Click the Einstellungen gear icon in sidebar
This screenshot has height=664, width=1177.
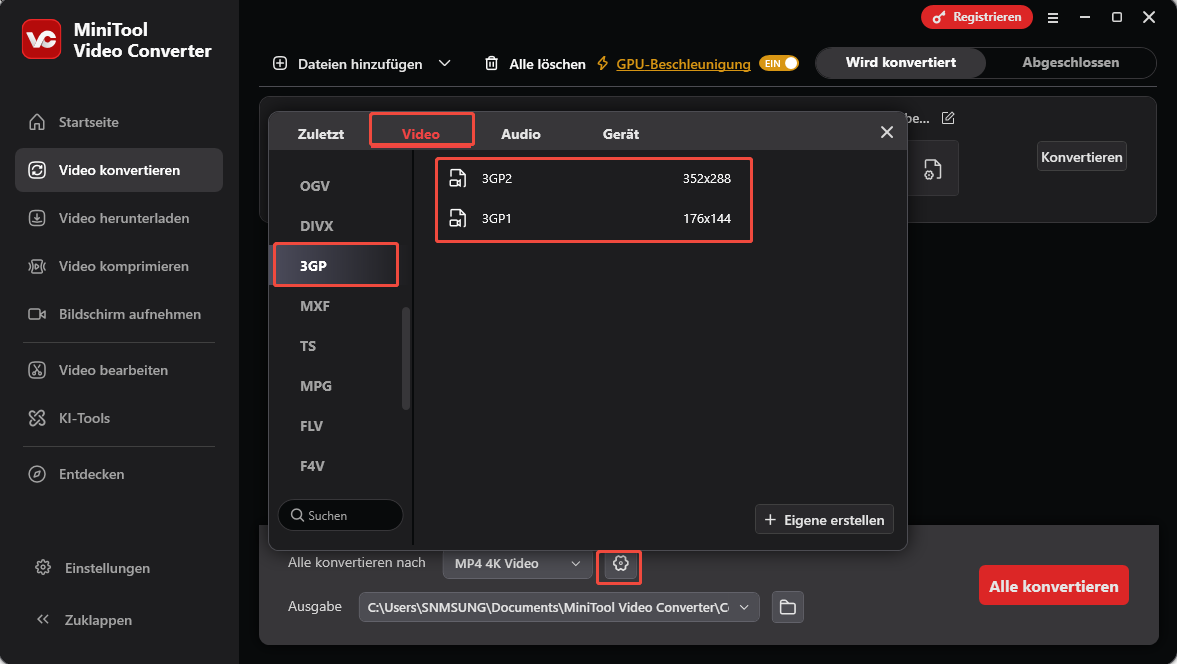[x=43, y=567]
